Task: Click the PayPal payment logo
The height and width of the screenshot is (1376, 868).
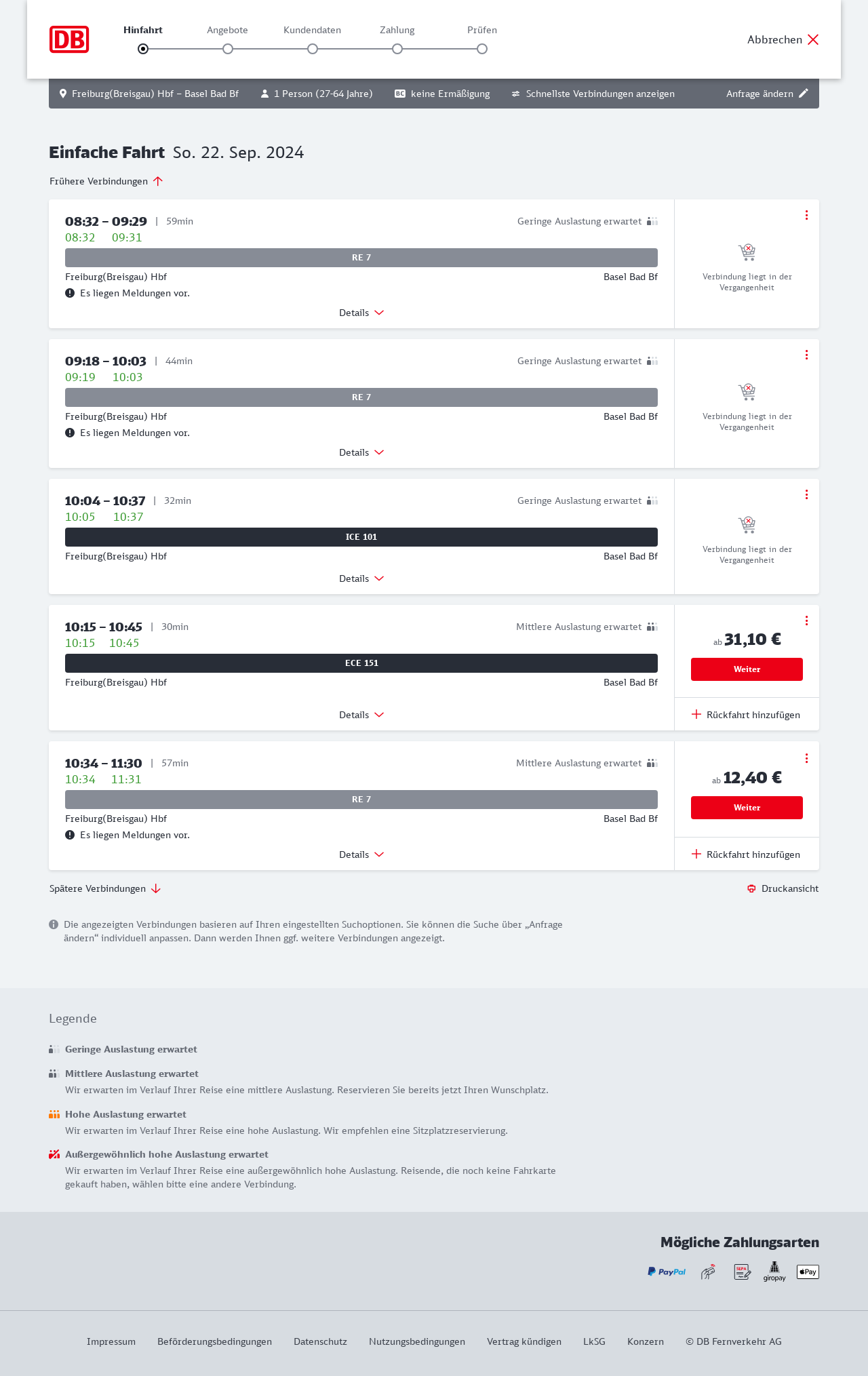Action: pyautogui.click(x=666, y=1272)
